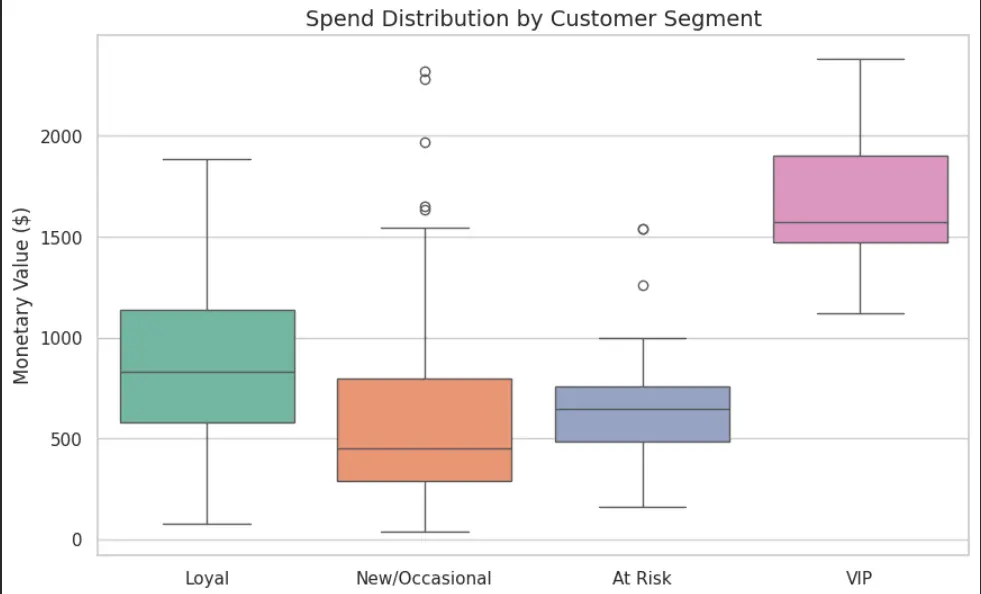Viewport: 981px width, 594px height.
Task: Click the 0 y-axis tick label
Action: (x=77, y=540)
